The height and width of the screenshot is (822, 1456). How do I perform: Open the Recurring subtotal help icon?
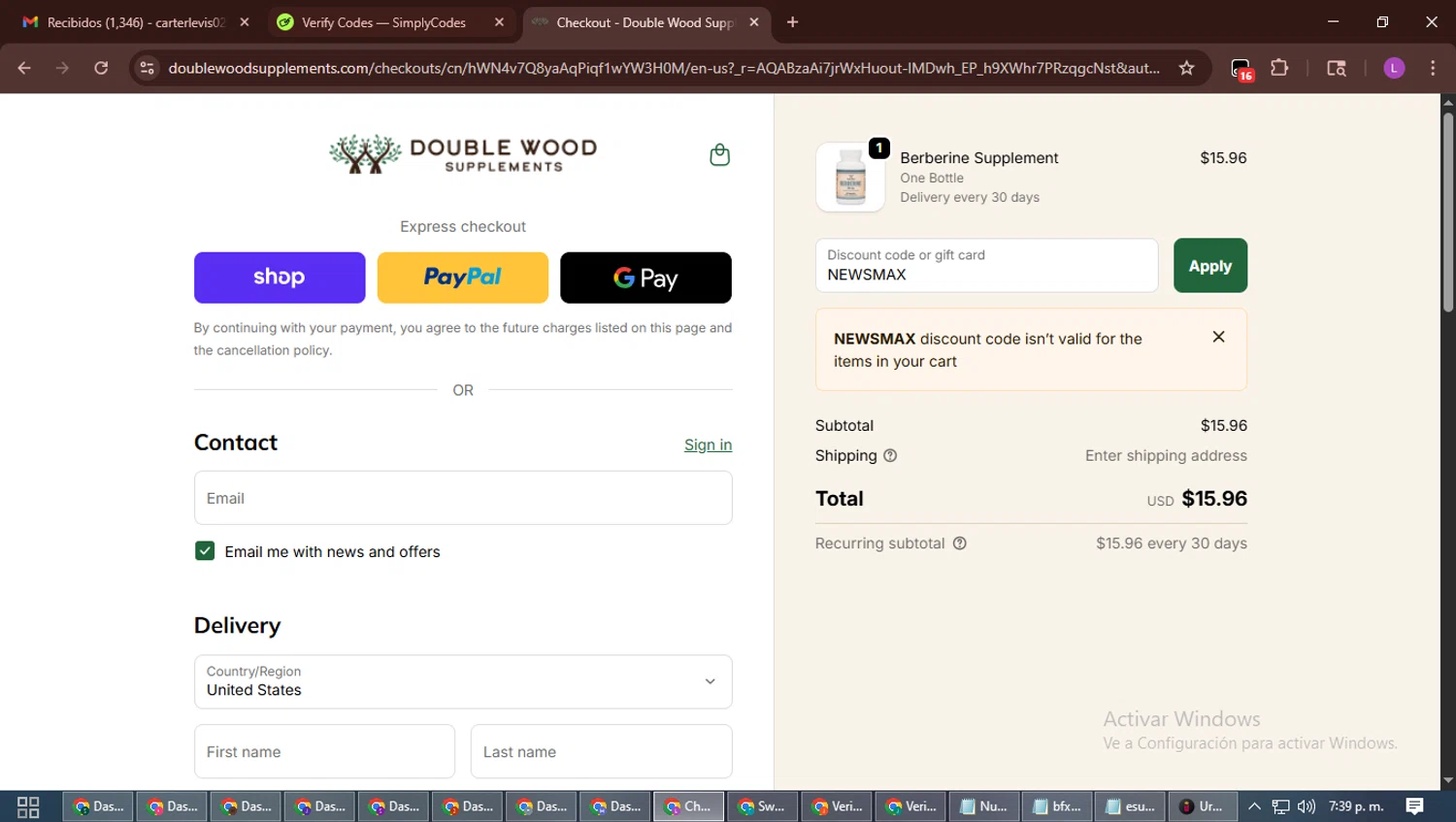959,543
